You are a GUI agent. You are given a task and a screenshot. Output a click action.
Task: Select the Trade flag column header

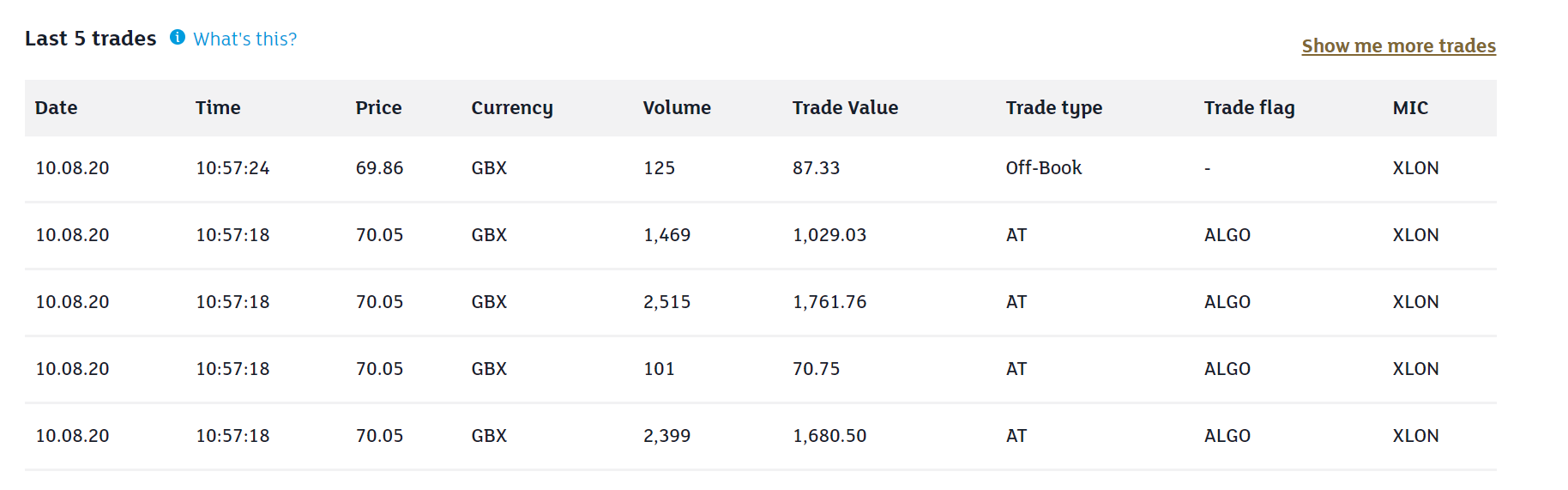(x=1249, y=108)
